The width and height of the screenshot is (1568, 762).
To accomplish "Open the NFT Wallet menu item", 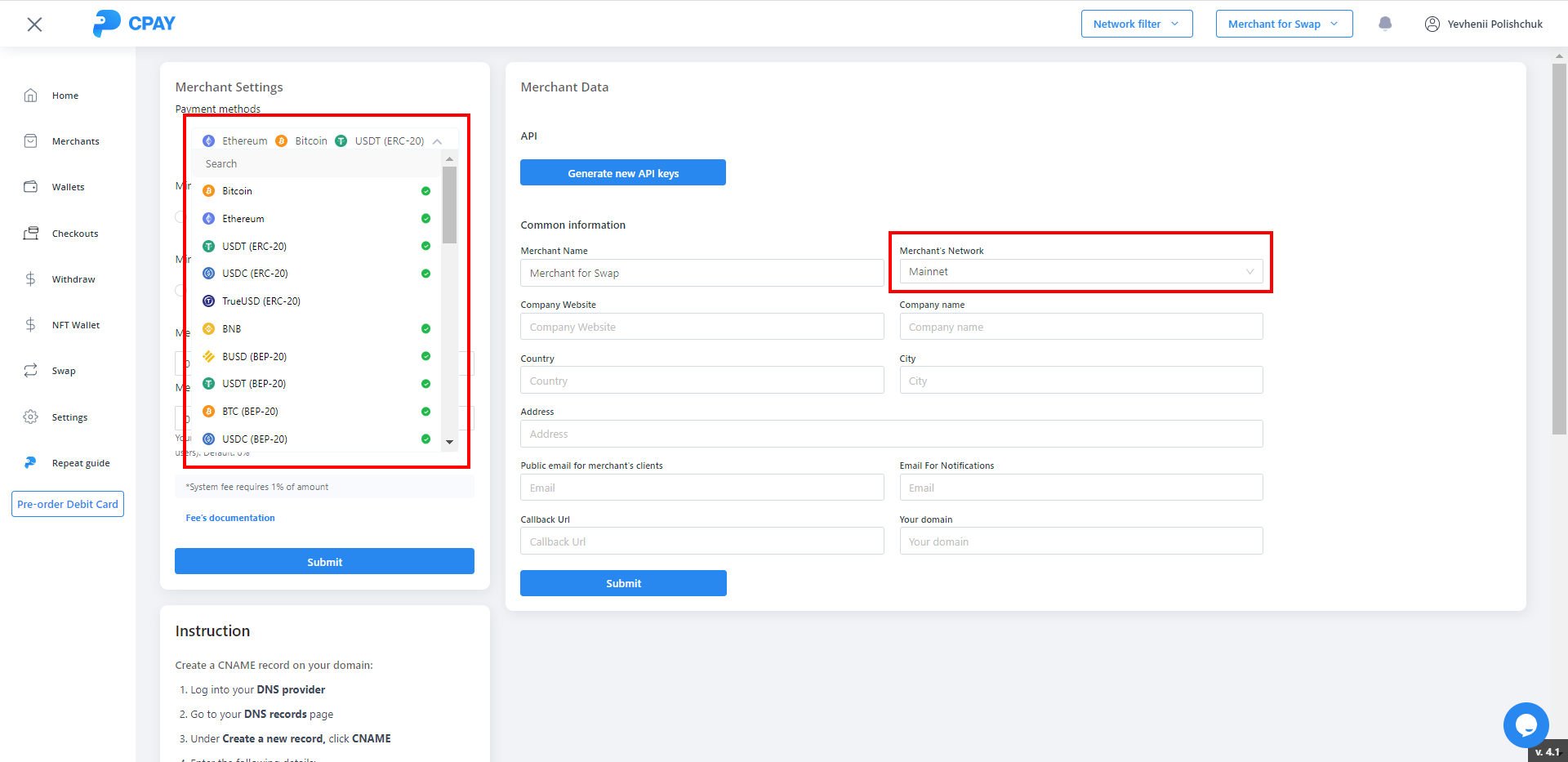I will point(75,325).
